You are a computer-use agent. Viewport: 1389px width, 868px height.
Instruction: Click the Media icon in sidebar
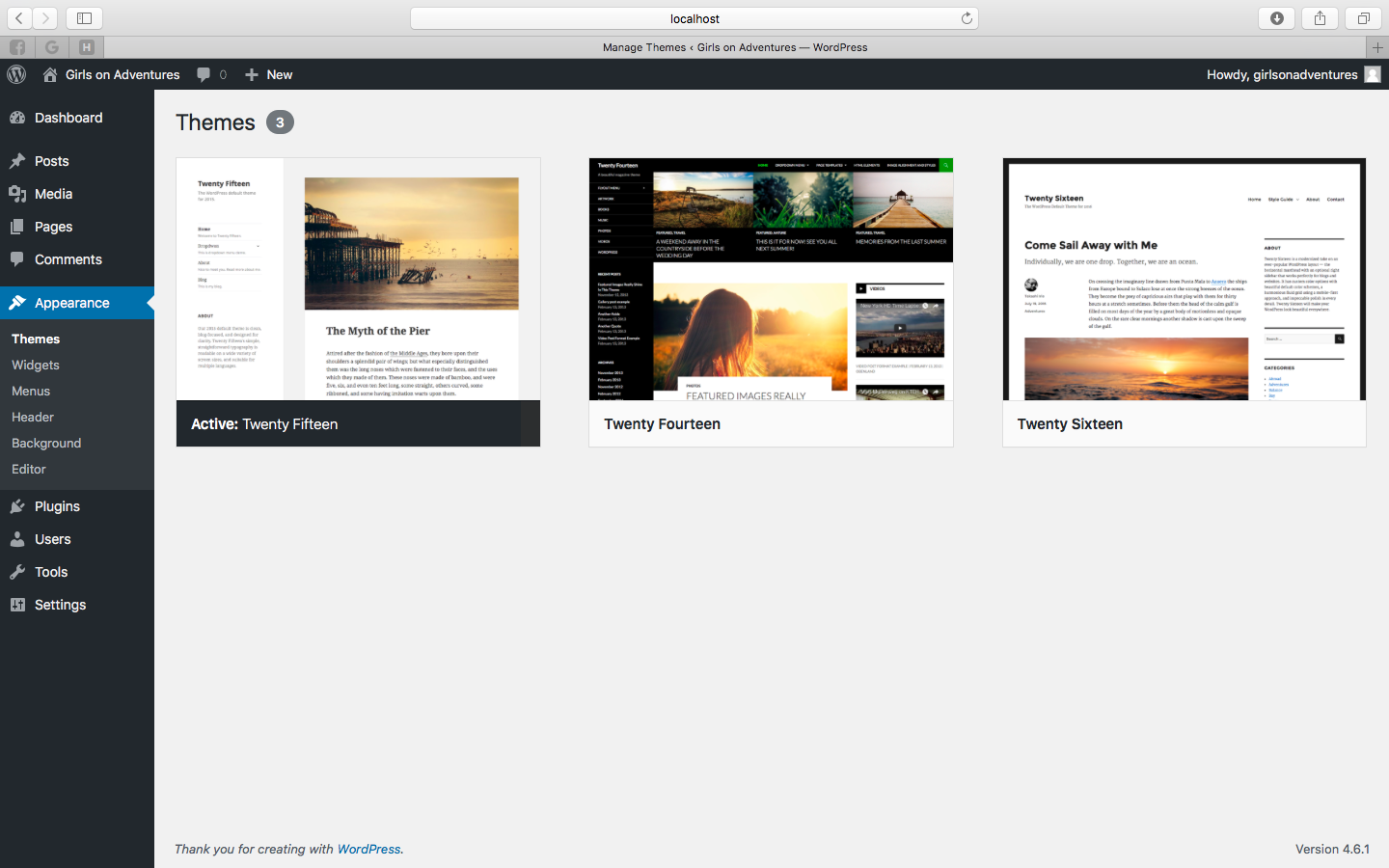pyautogui.click(x=17, y=194)
